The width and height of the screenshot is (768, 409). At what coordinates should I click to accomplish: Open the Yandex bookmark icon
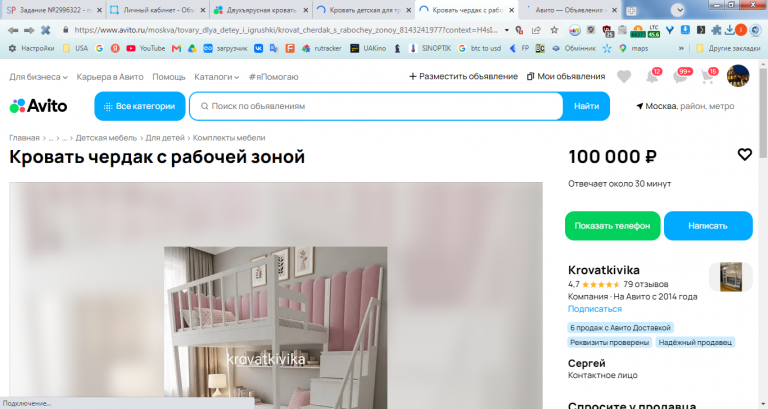point(115,48)
